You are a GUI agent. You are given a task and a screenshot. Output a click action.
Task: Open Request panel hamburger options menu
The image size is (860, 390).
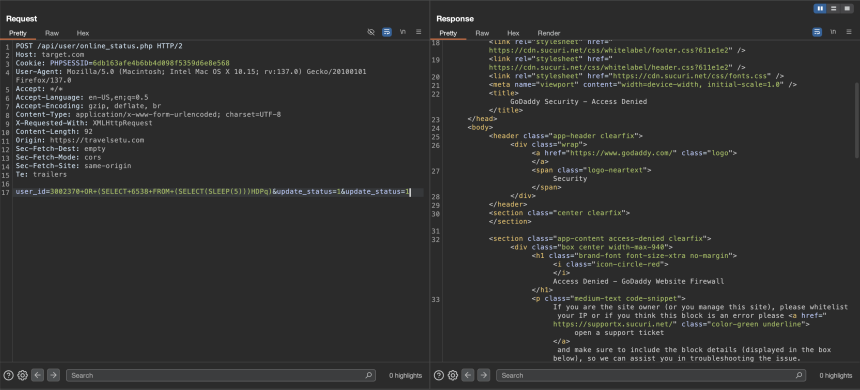418,32
